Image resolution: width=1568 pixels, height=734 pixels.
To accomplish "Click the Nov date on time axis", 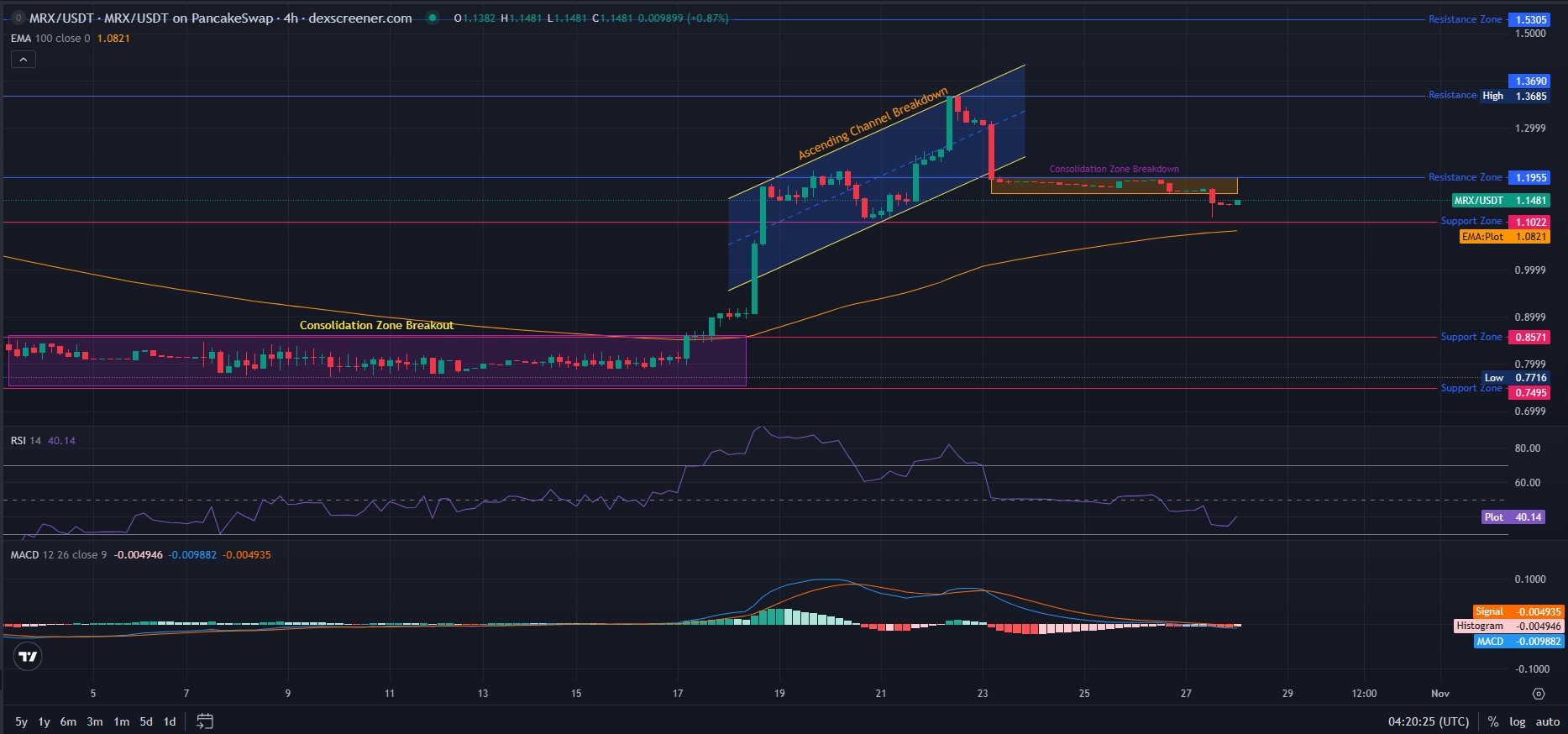I will point(1440,694).
